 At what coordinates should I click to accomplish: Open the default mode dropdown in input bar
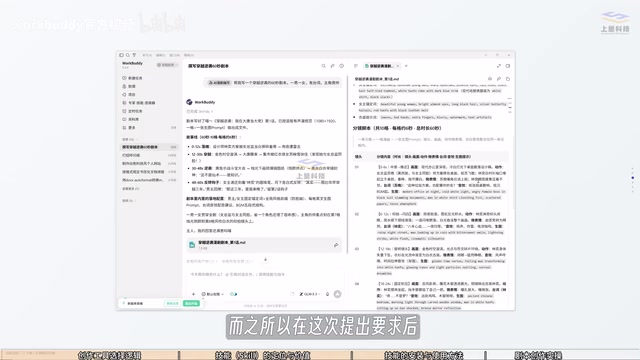click(x=213, y=294)
